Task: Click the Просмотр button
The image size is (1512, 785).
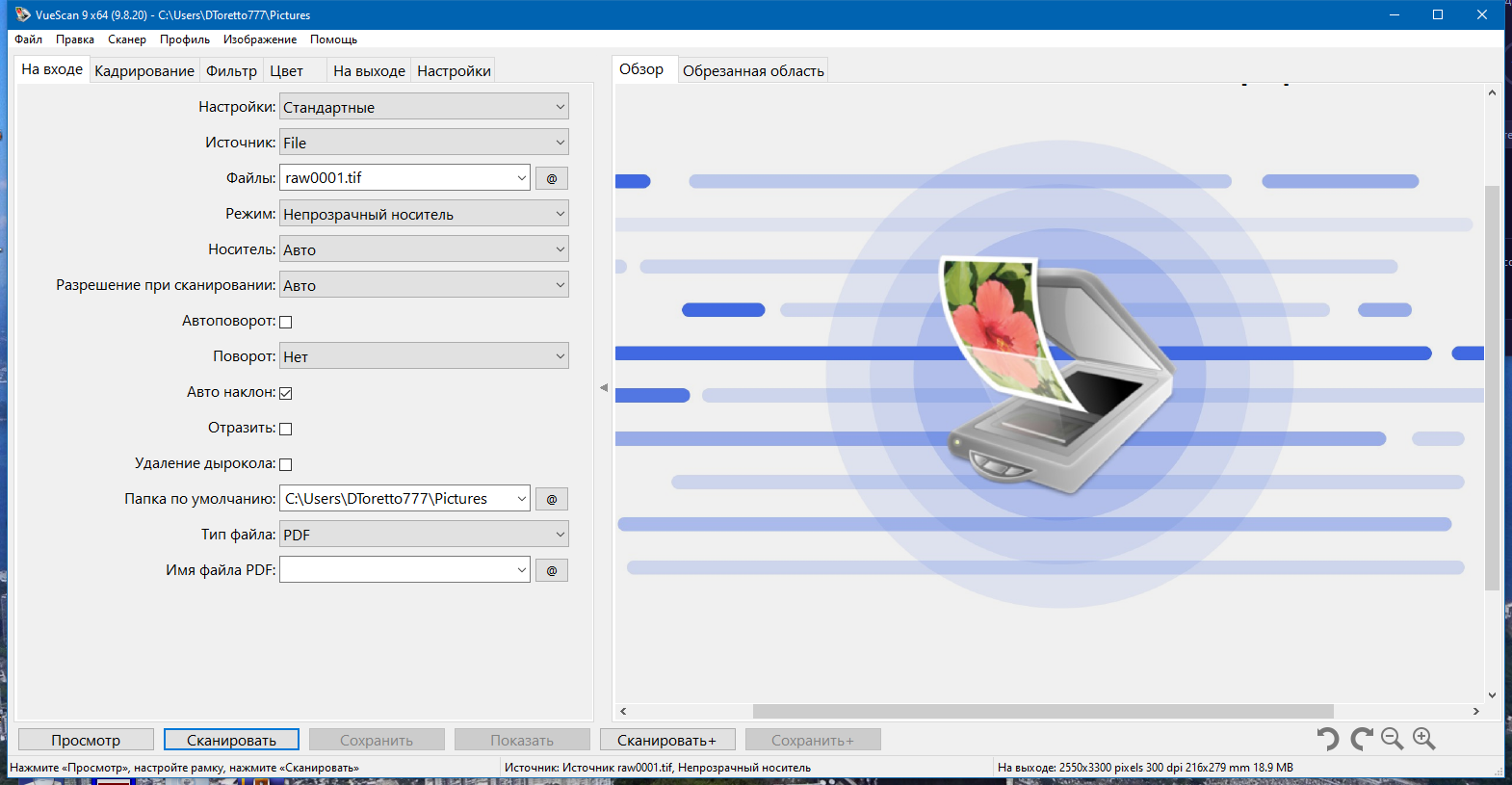Action: (x=86, y=740)
